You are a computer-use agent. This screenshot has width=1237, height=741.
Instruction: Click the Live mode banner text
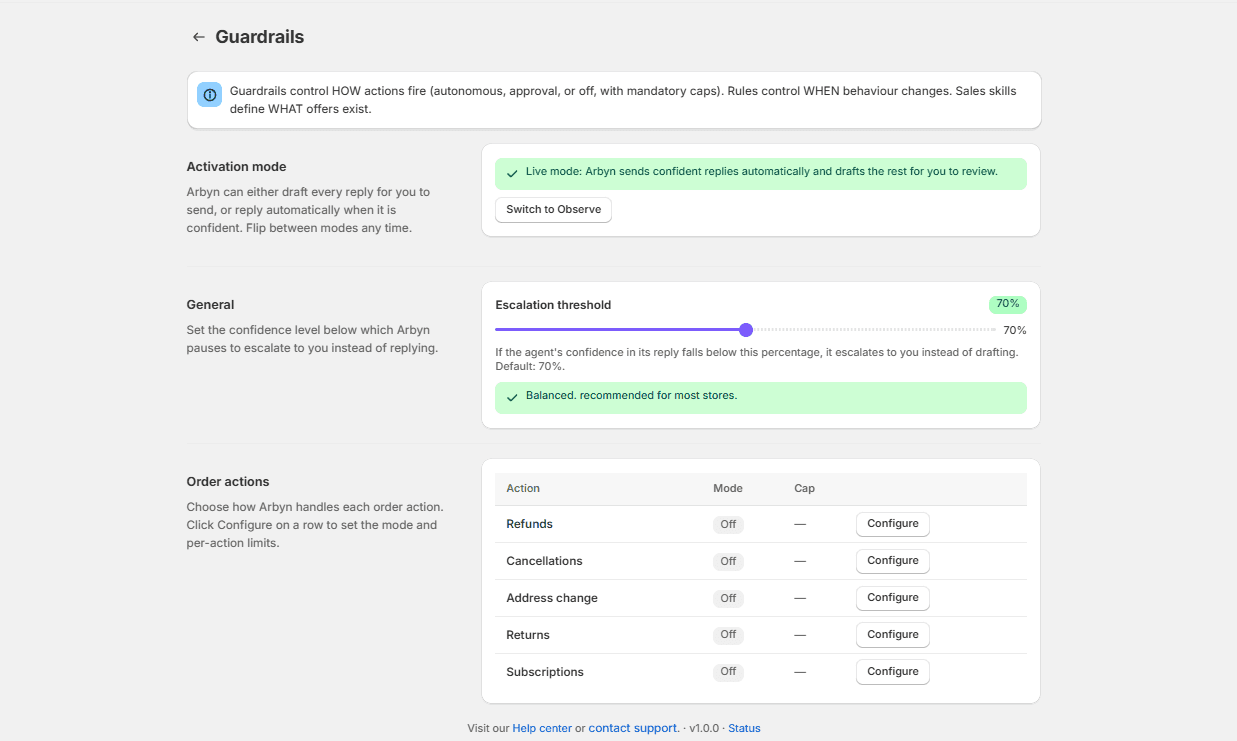(761, 172)
